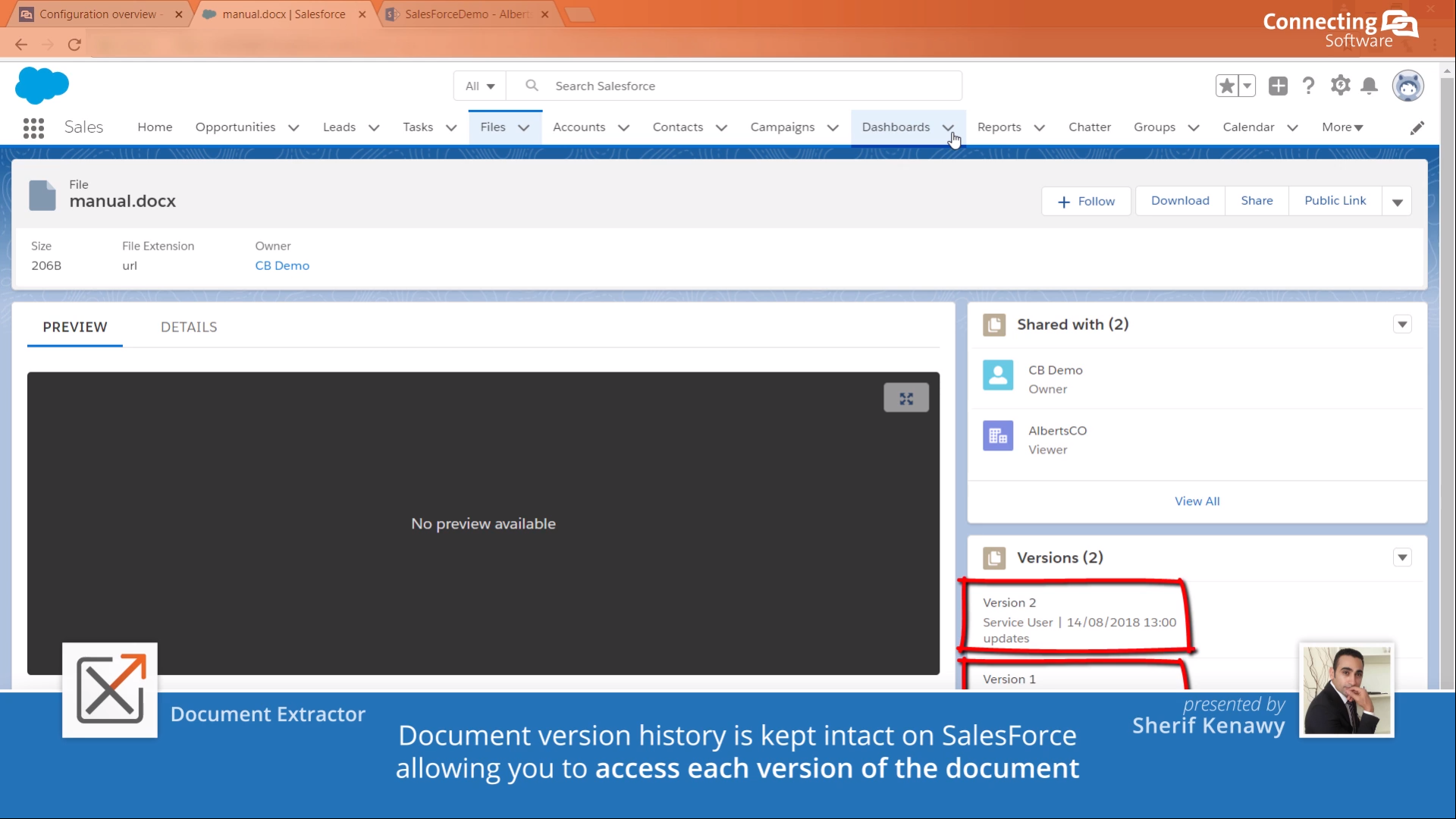Click the Setup gear icon
The image size is (1456, 819).
click(x=1340, y=86)
